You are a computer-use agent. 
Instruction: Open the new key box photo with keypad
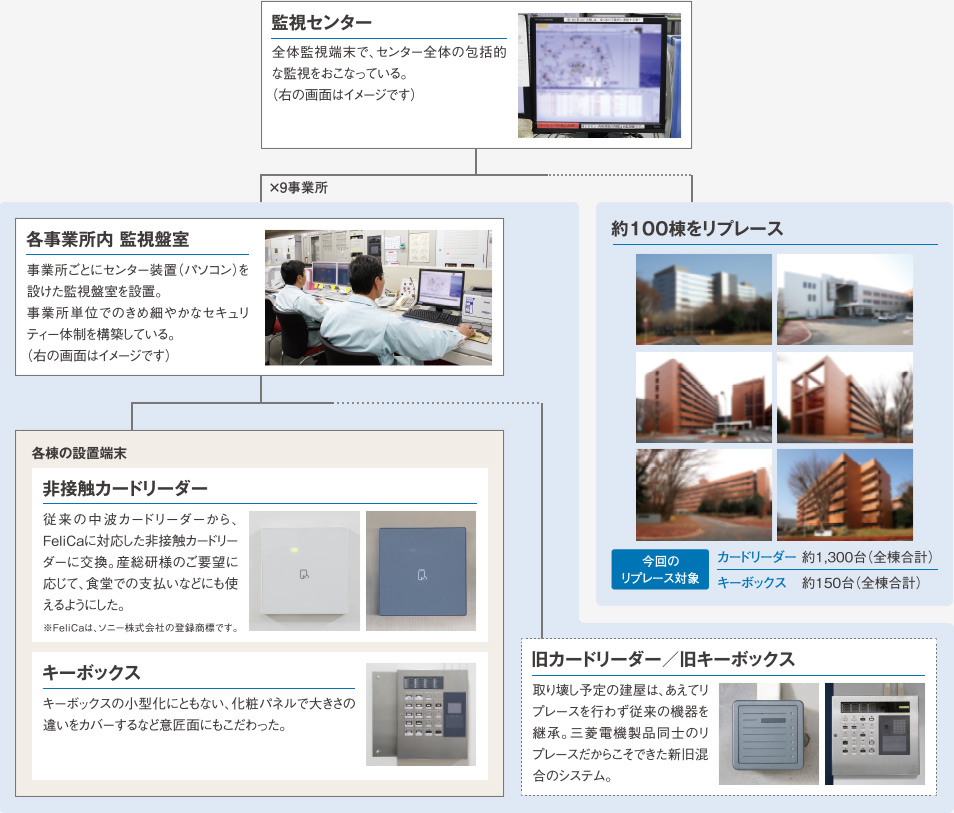(x=420, y=714)
